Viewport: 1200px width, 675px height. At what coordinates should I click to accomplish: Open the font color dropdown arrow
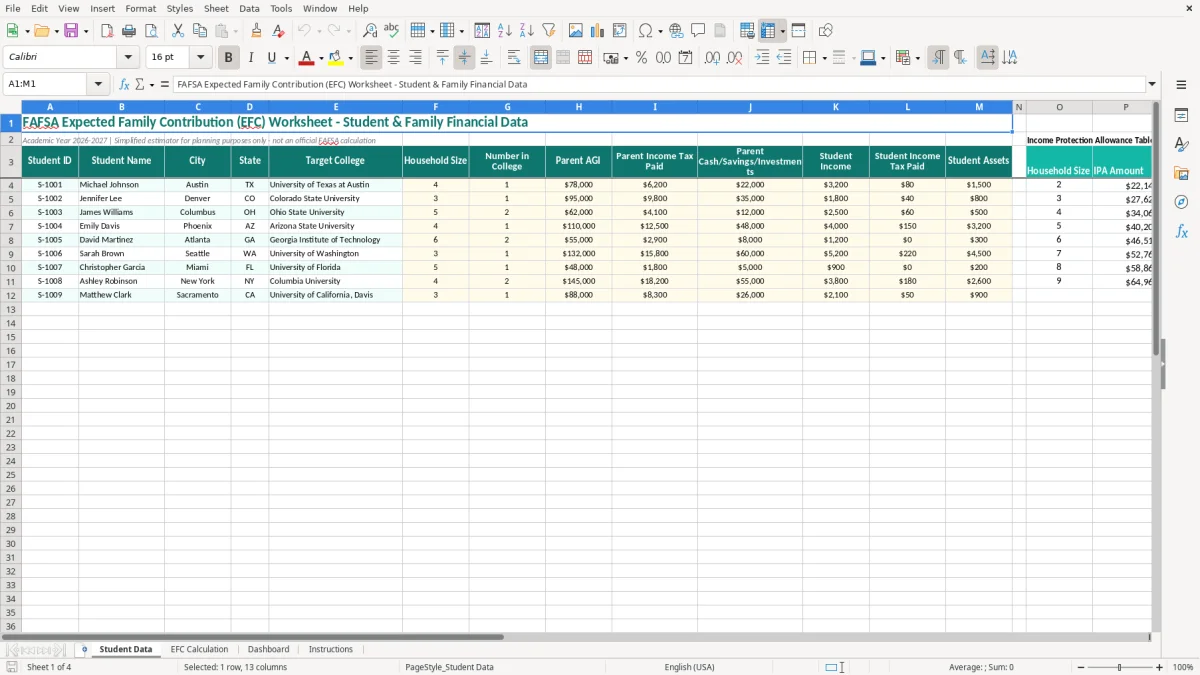point(321,58)
